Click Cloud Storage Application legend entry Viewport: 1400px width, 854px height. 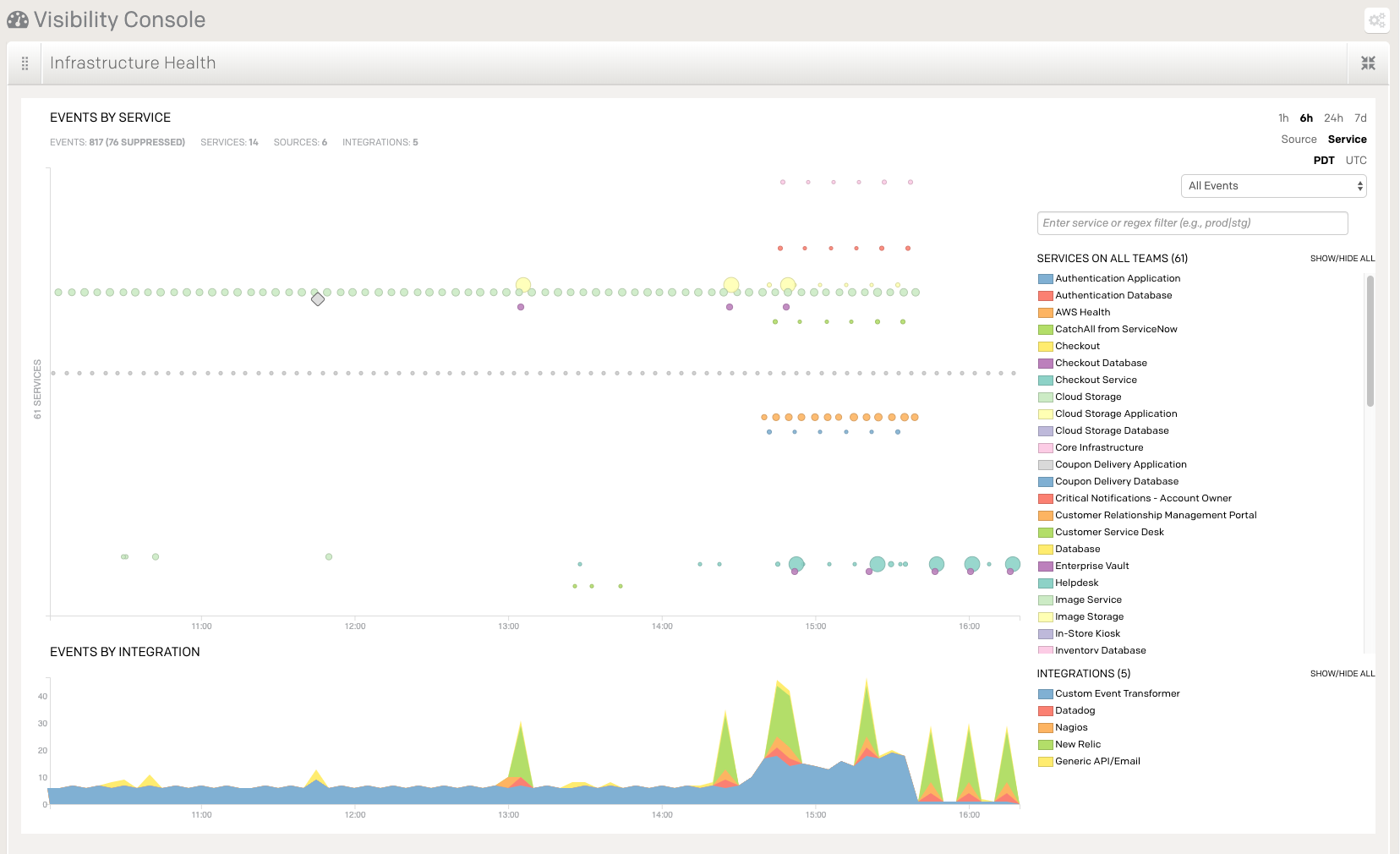tap(1107, 414)
